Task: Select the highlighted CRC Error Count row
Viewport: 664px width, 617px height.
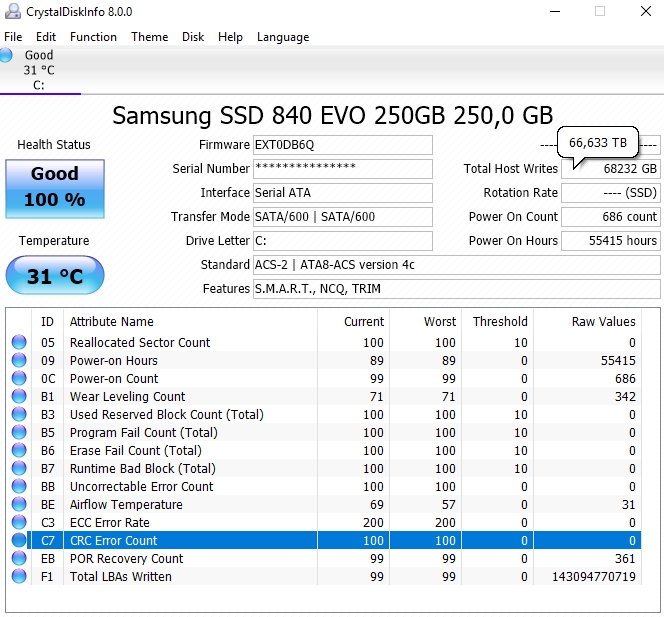Action: click(x=324, y=540)
